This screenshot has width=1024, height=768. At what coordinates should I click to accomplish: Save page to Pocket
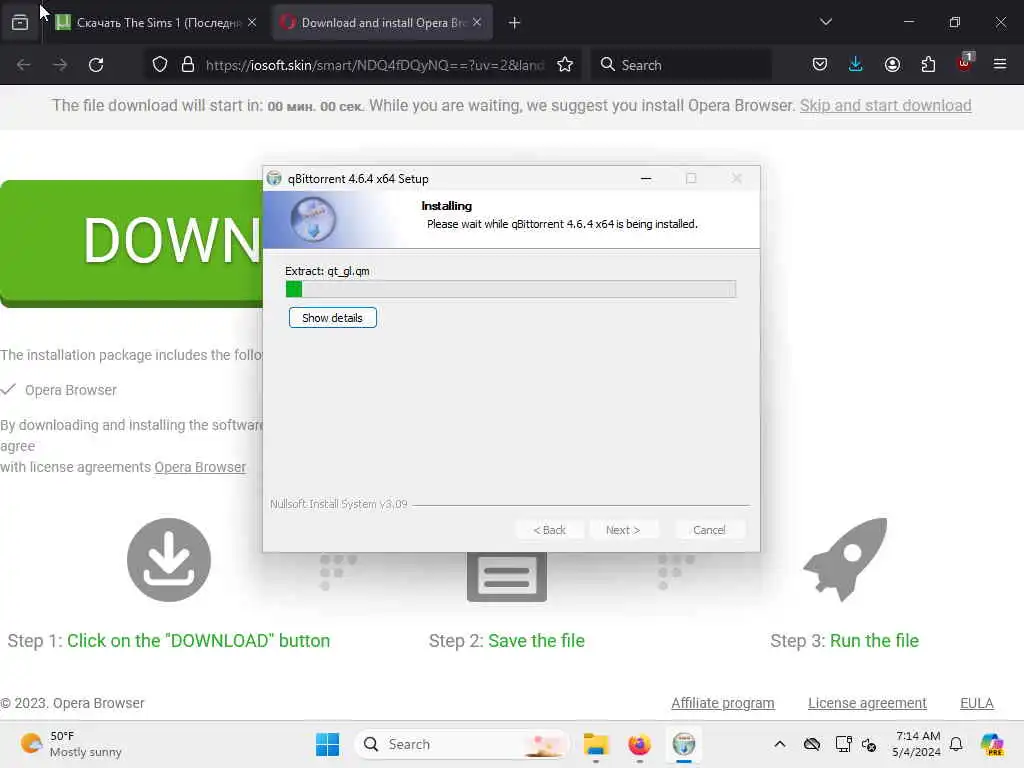click(820, 65)
